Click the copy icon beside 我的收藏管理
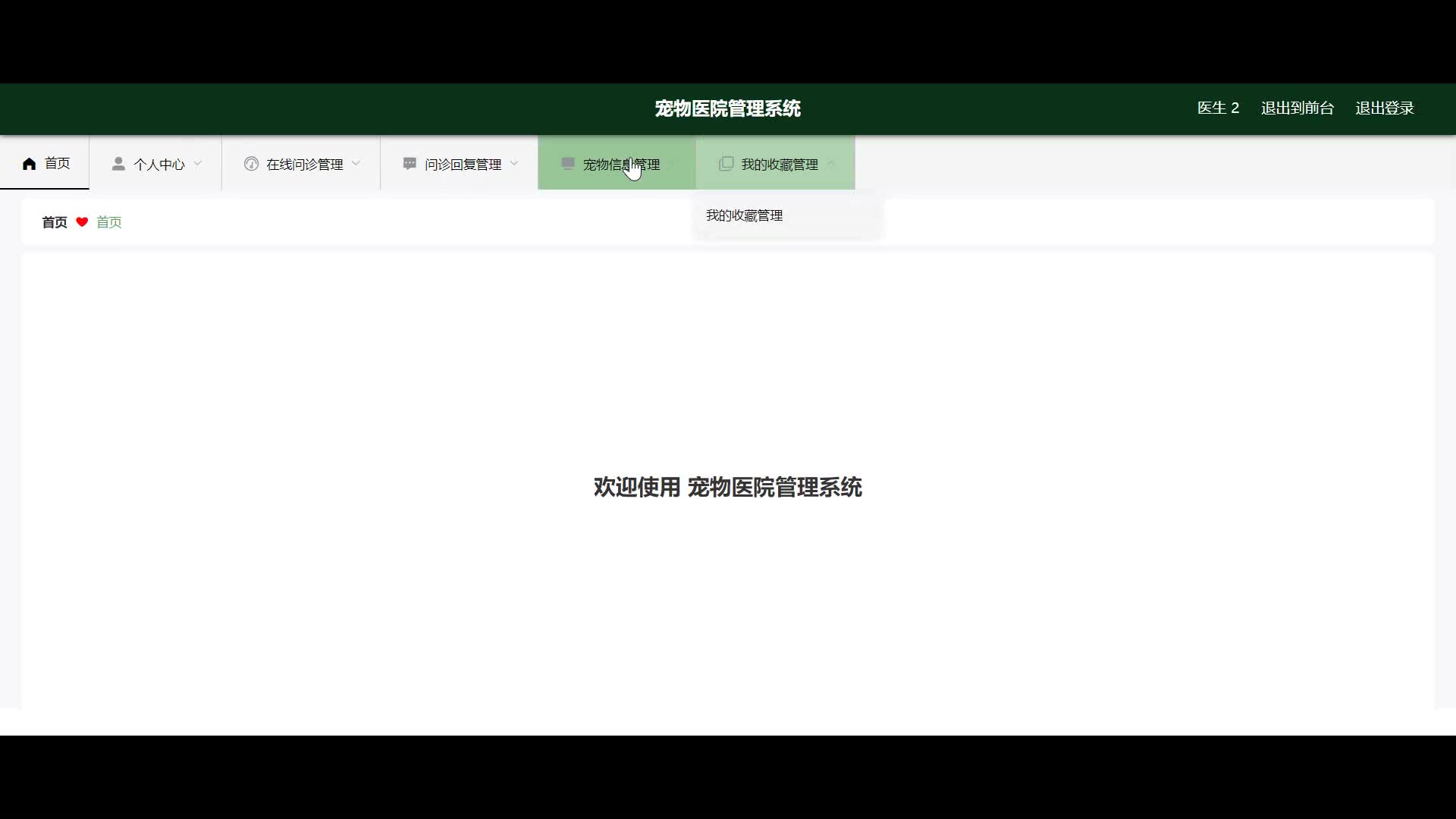 pyautogui.click(x=726, y=164)
